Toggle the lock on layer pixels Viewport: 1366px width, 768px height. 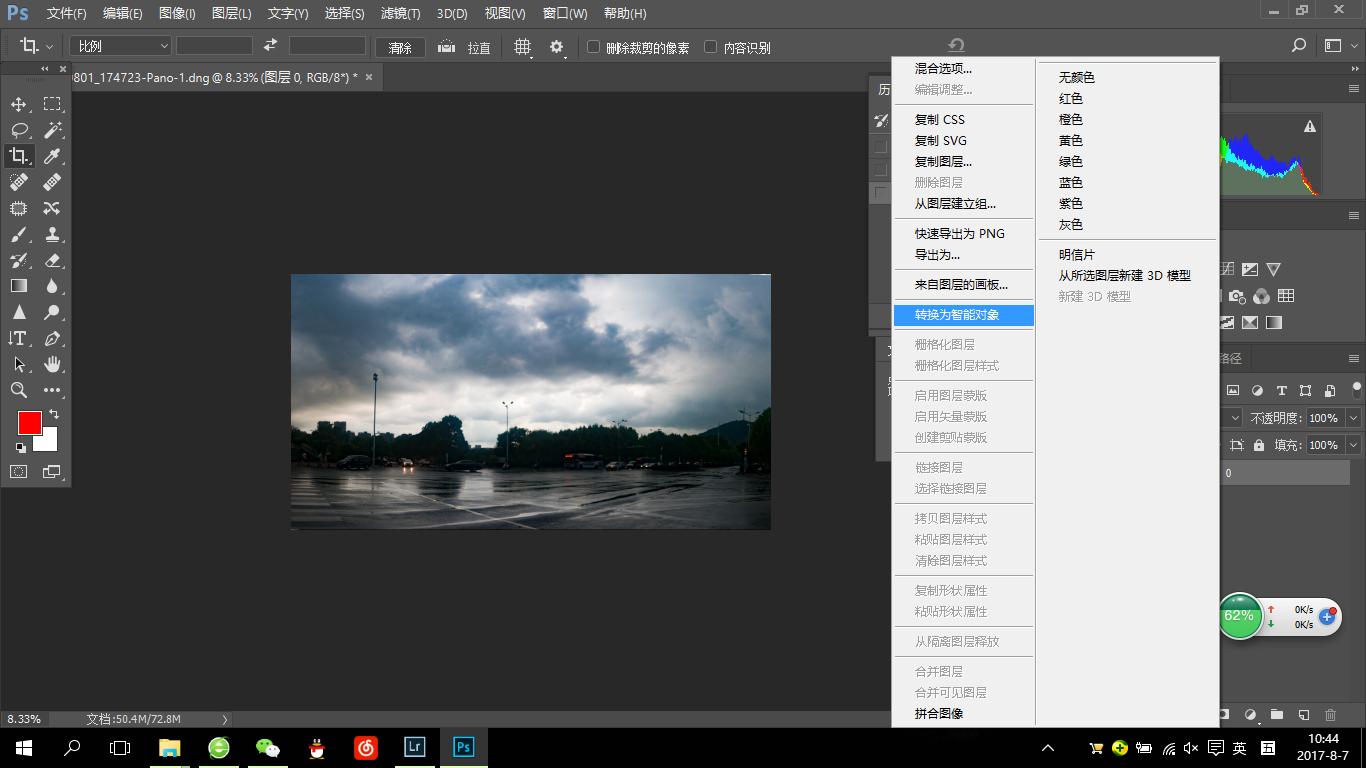[1260, 446]
